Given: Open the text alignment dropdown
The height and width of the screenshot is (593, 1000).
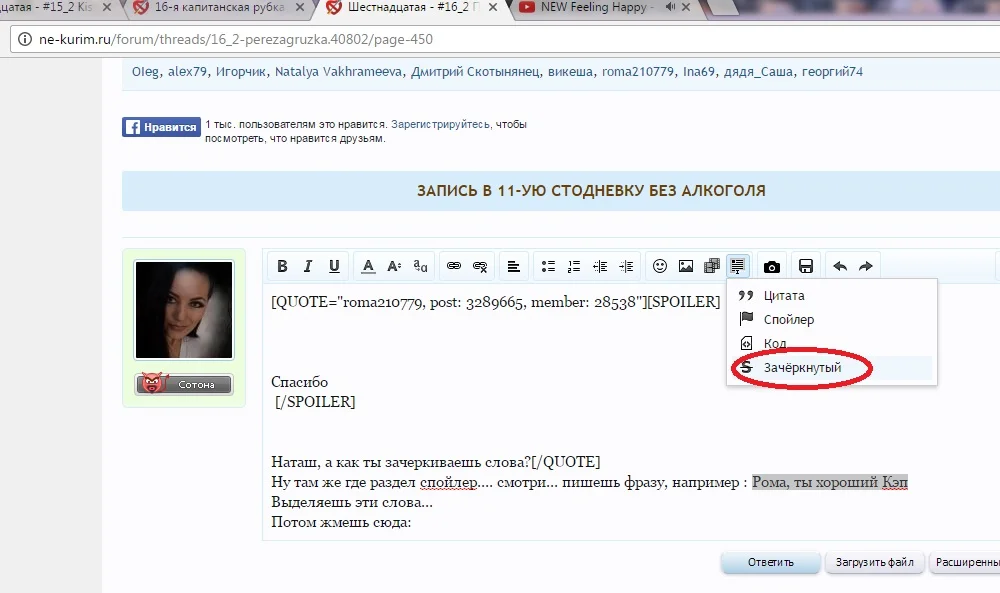Looking at the screenshot, I should (x=513, y=265).
